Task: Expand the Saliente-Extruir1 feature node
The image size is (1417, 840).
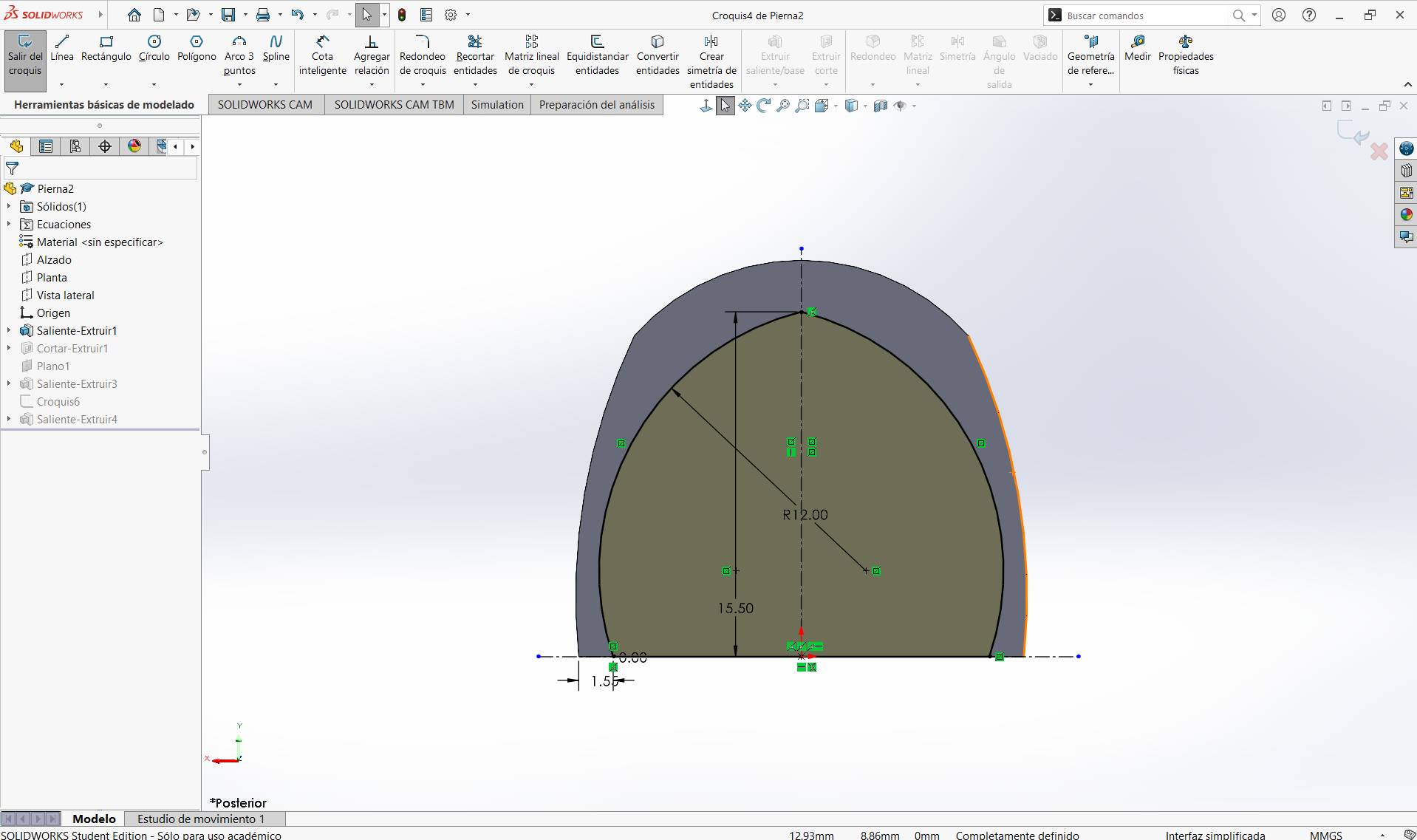Action: point(9,331)
